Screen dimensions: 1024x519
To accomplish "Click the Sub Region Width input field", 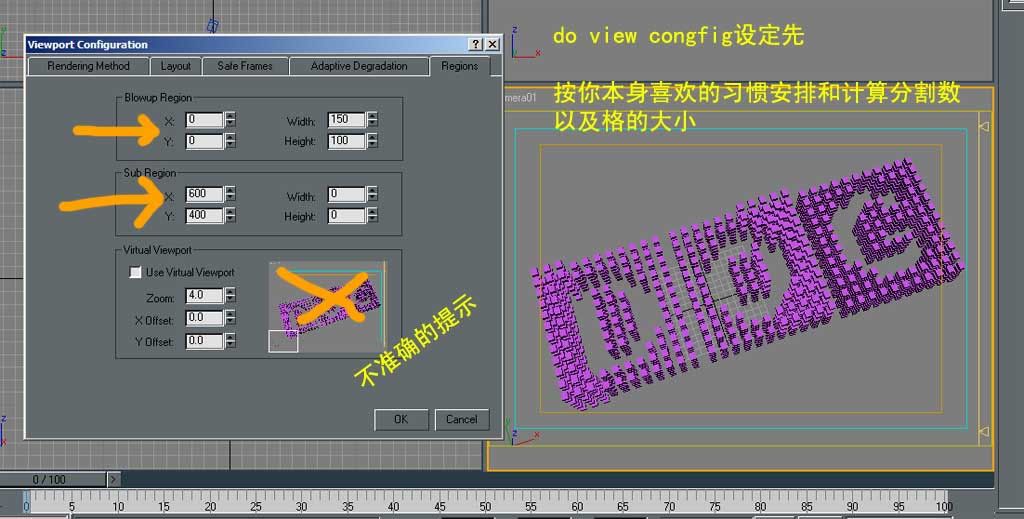I will point(345,194).
